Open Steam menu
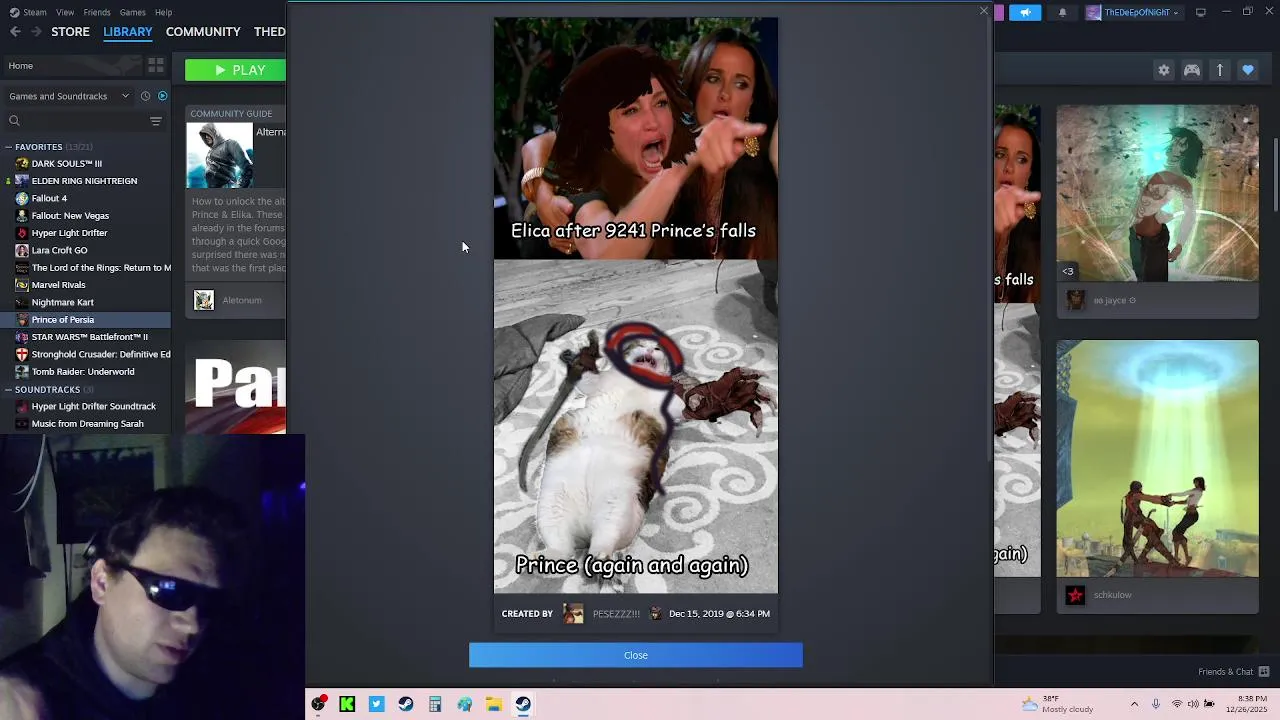This screenshot has width=1280, height=720. click(x=34, y=12)
